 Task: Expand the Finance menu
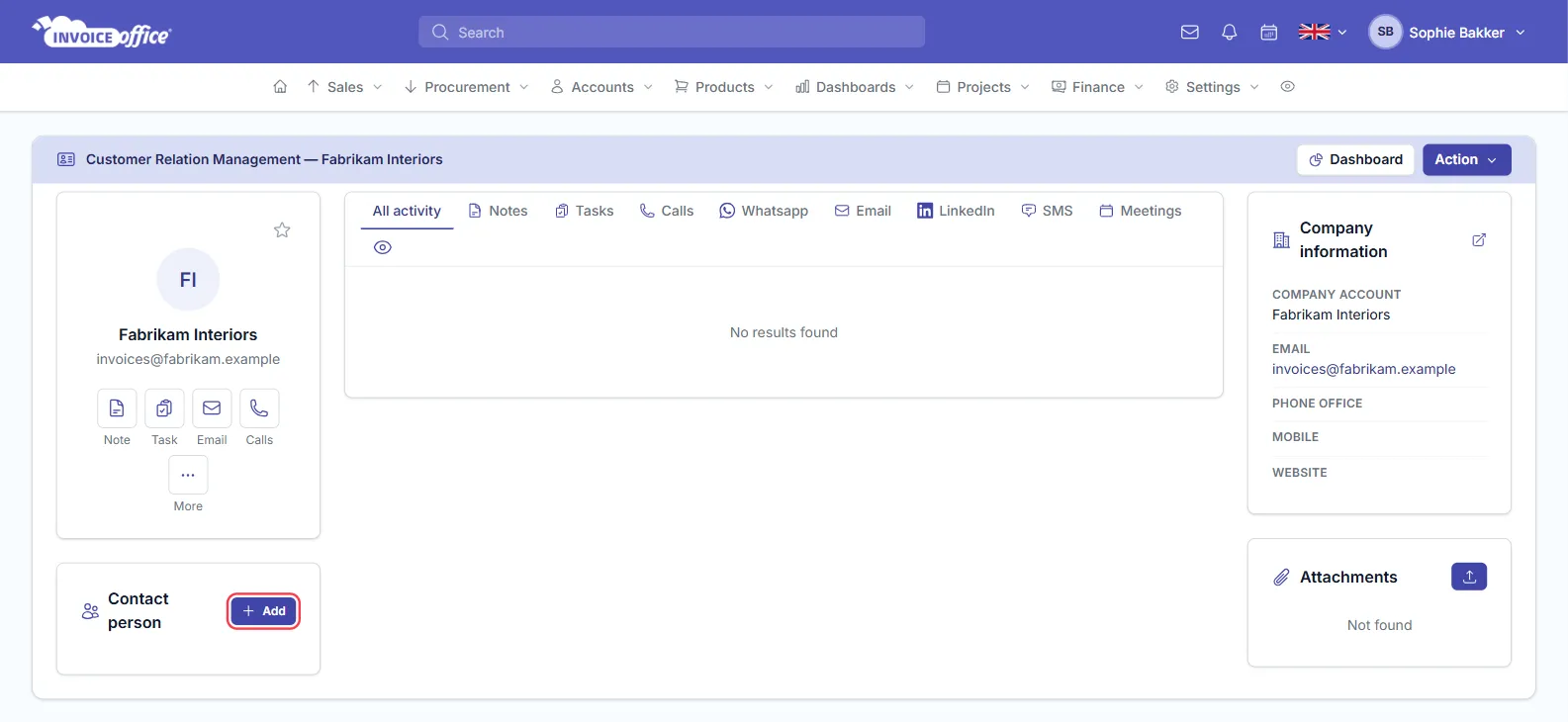click(1097, 86)
